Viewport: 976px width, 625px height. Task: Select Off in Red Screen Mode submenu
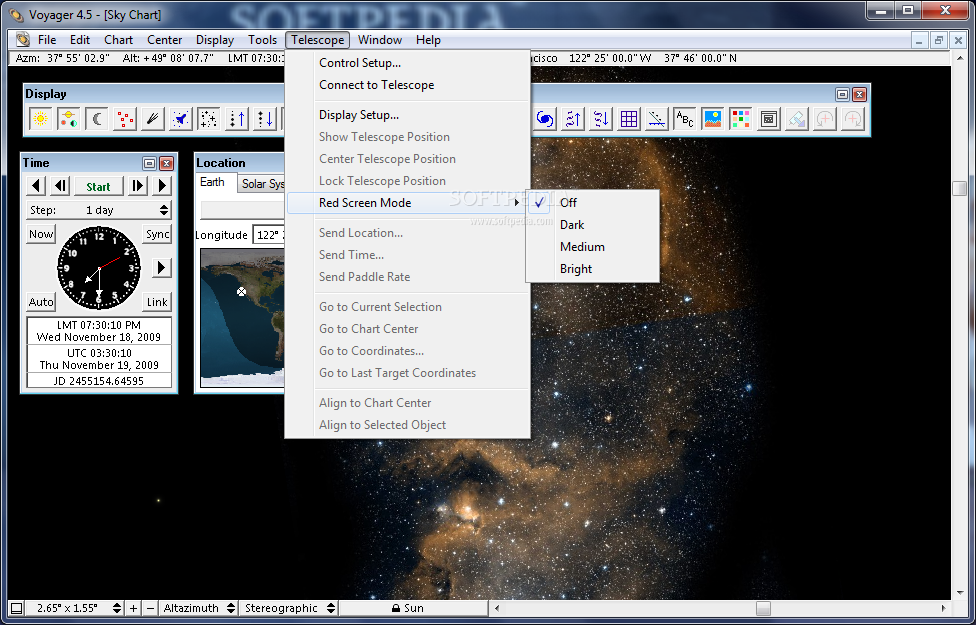pos(593,202)
